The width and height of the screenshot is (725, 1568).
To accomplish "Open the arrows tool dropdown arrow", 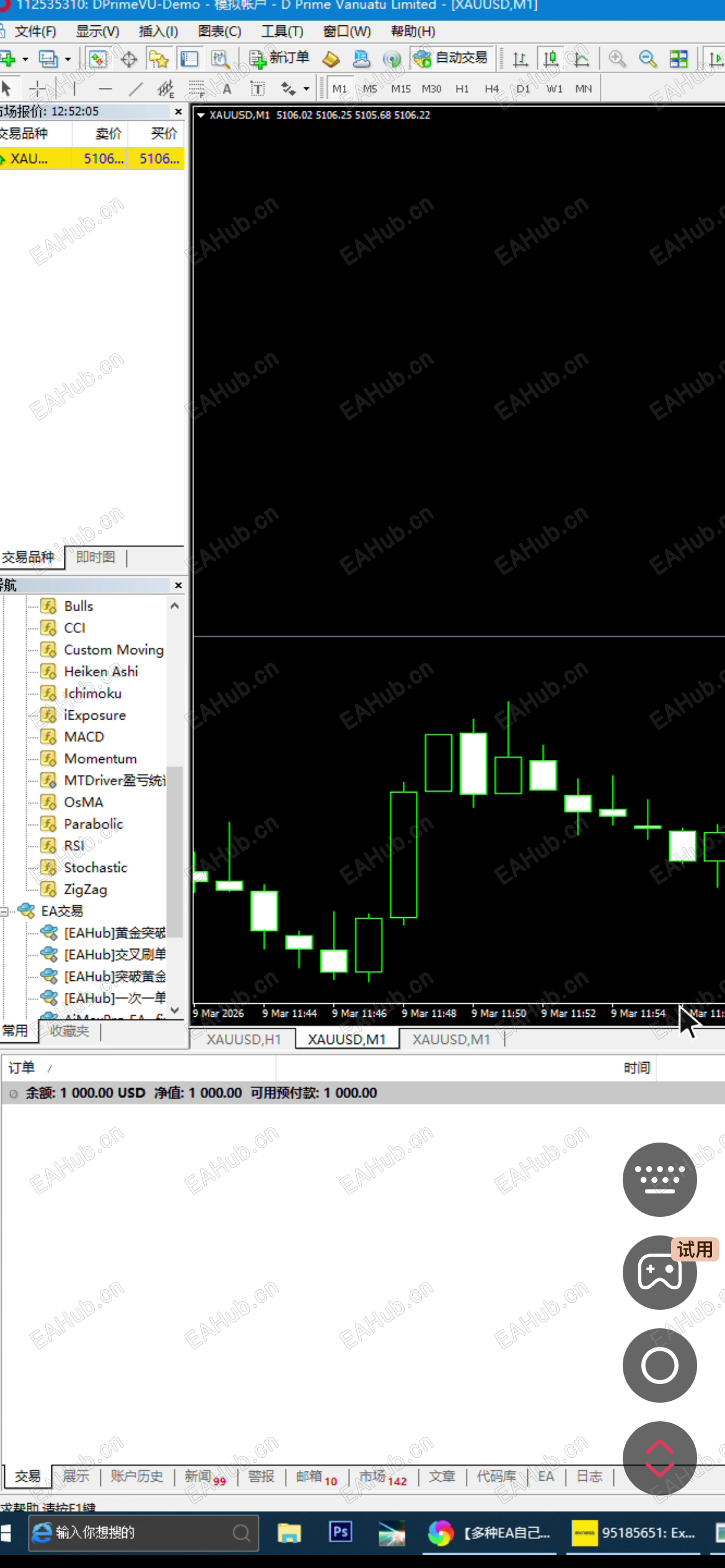I will pos(306,89).
